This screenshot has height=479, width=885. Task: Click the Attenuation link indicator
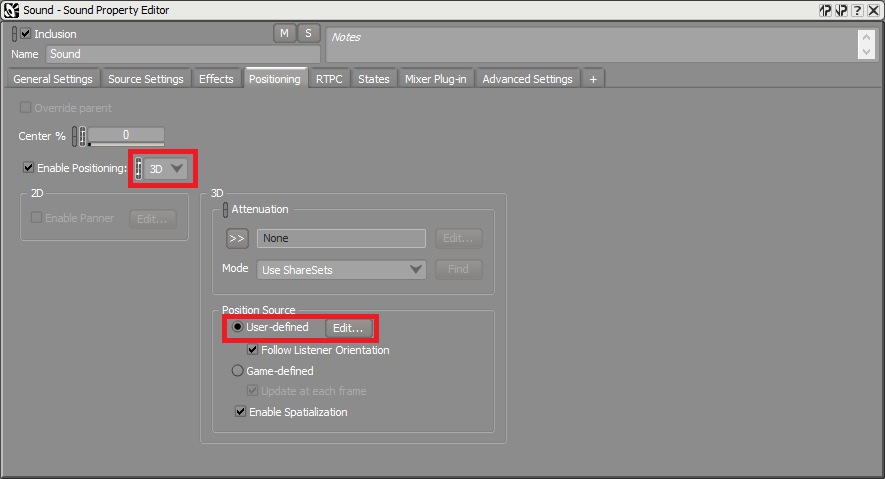[225, 209]
